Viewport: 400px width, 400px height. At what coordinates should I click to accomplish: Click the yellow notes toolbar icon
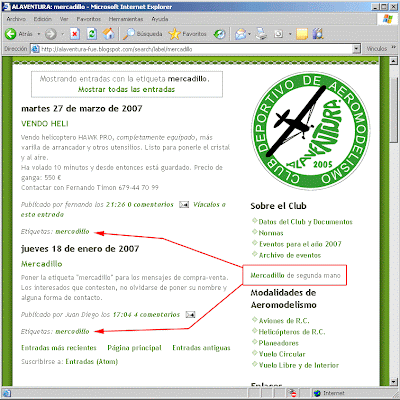tap(302, 34)
